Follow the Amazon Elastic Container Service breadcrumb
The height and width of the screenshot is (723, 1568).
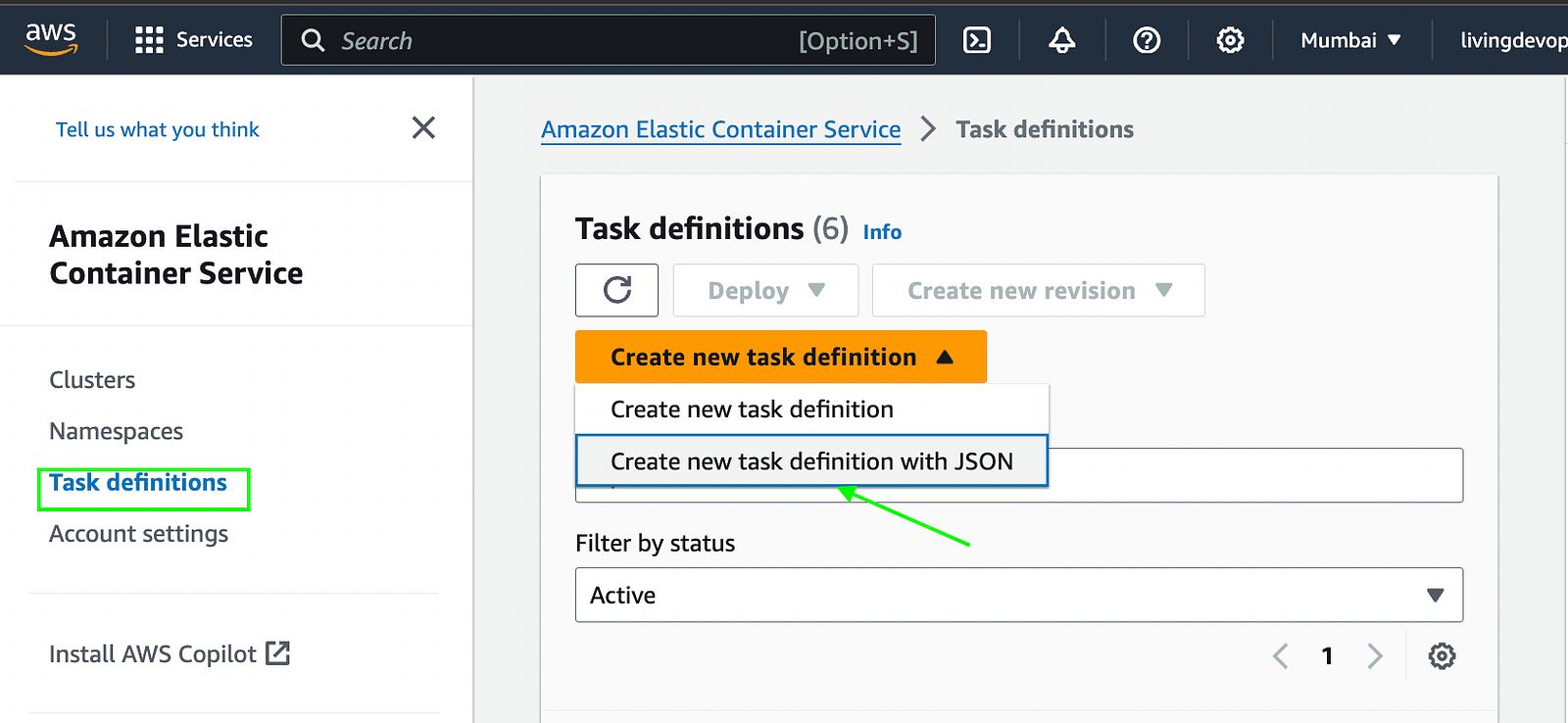tap(720, 129)
